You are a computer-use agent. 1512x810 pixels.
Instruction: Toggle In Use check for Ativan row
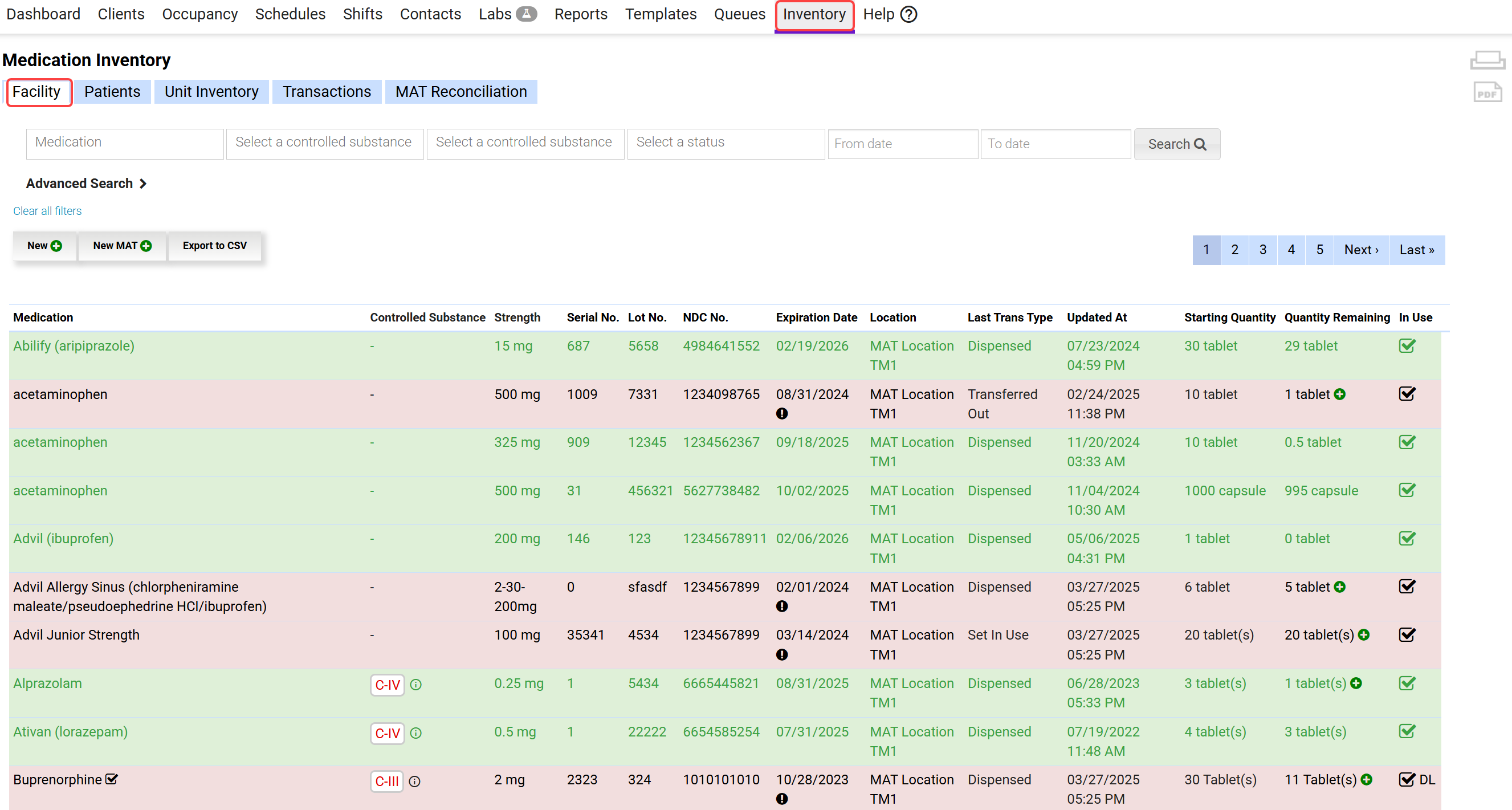(1407, 731)
